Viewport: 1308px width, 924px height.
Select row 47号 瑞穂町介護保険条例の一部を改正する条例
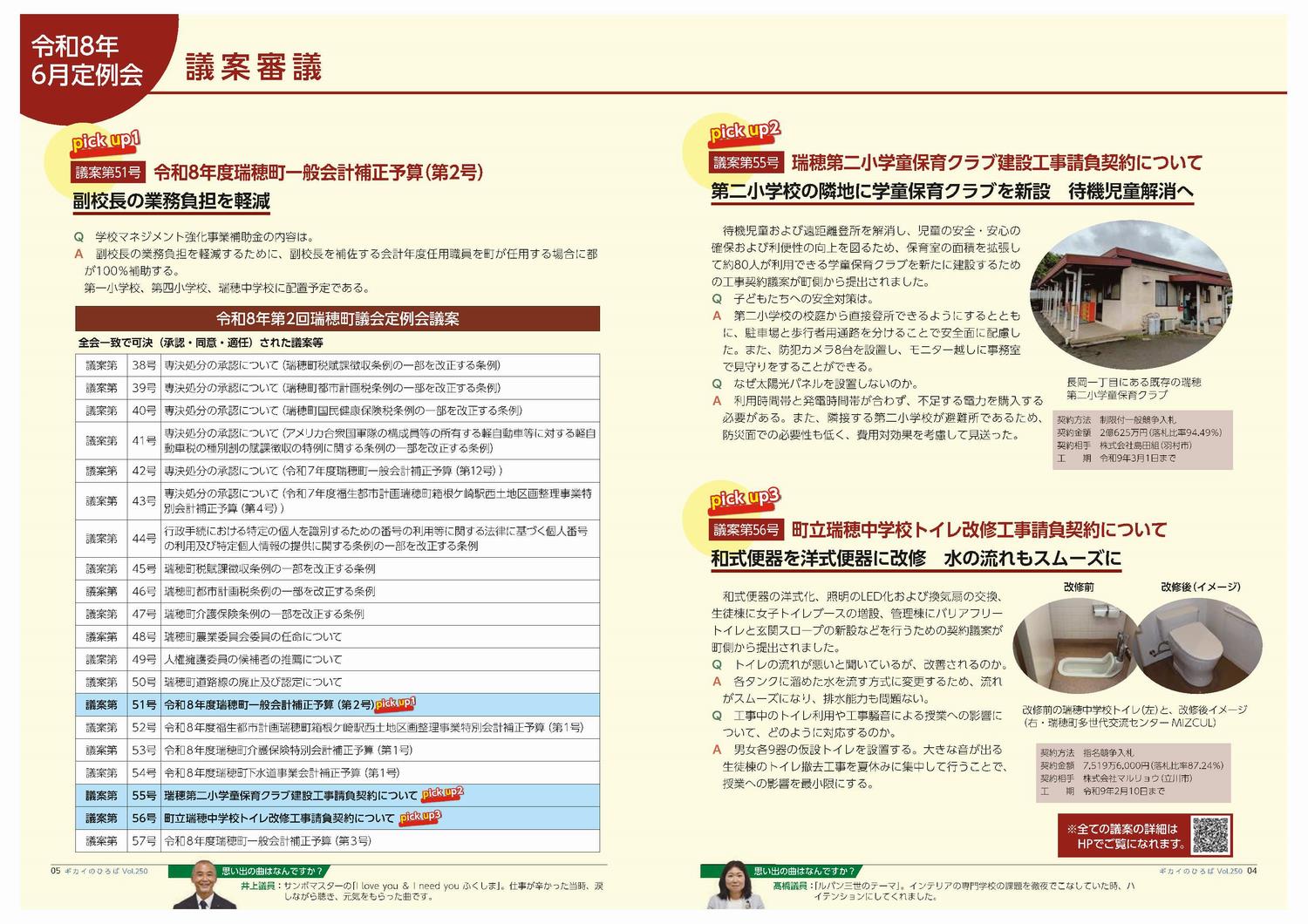pyautogui.click(x=337, y=614)
